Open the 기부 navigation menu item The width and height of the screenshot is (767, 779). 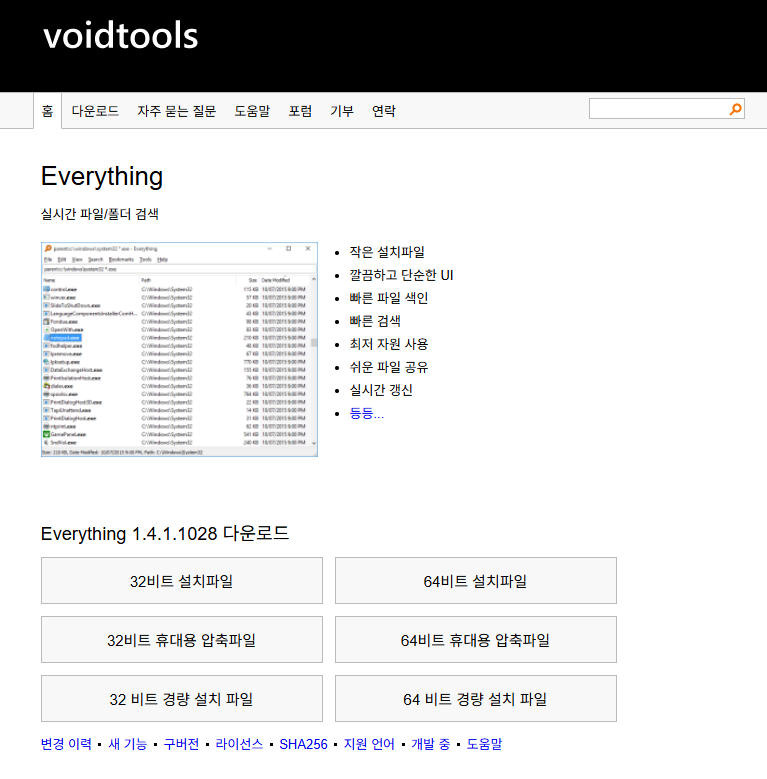coord(342,111)
